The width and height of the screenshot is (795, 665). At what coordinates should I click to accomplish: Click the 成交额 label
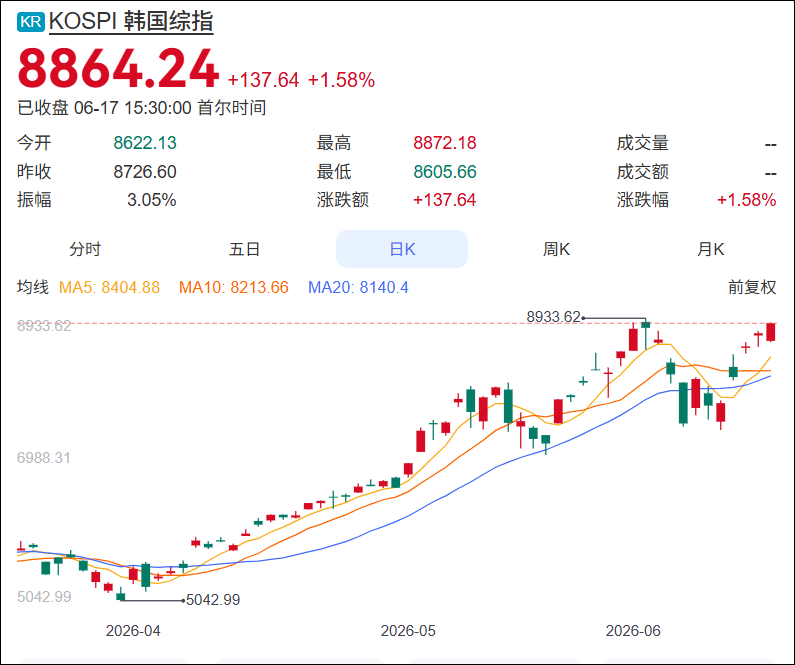(642, 172)
